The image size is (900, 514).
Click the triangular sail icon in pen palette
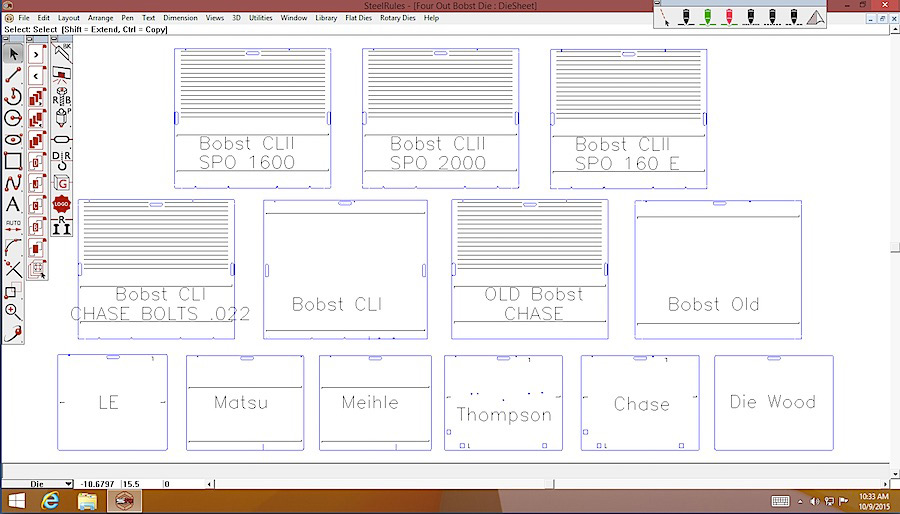point(815,17)
